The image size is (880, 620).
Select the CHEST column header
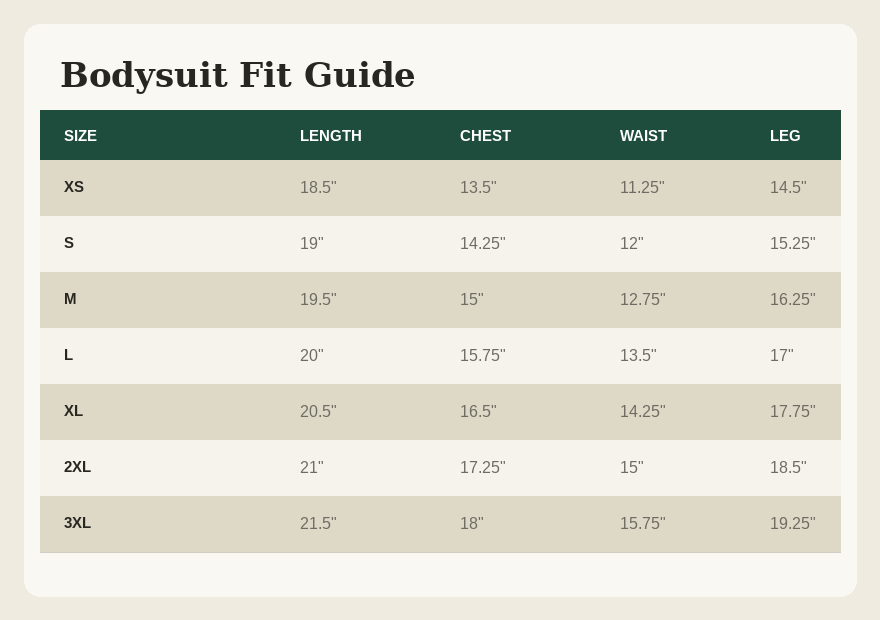click(485, 136)
